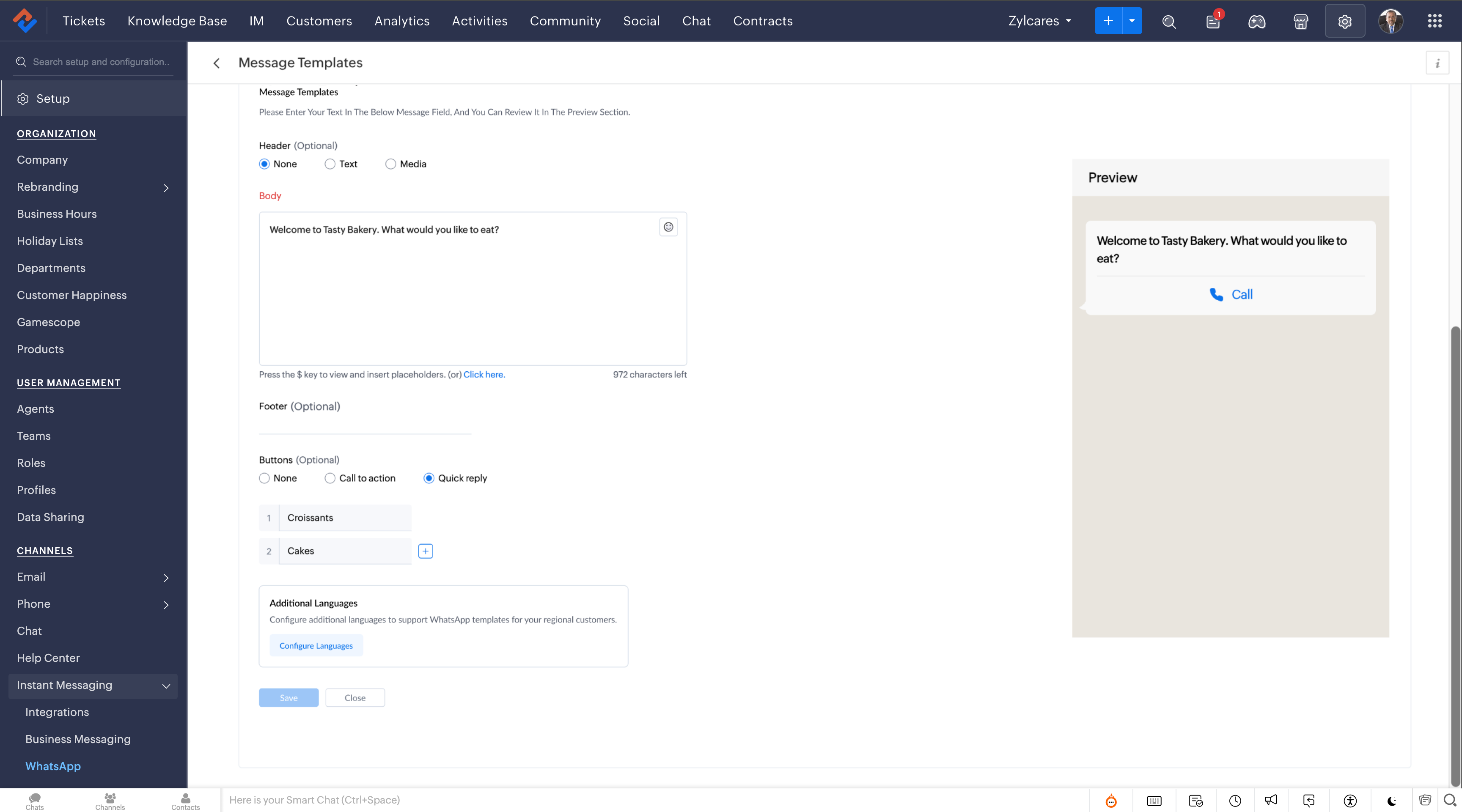Open the Setup item in the sidebar
The image size is (1462, 812).
(x=94, y=99)
